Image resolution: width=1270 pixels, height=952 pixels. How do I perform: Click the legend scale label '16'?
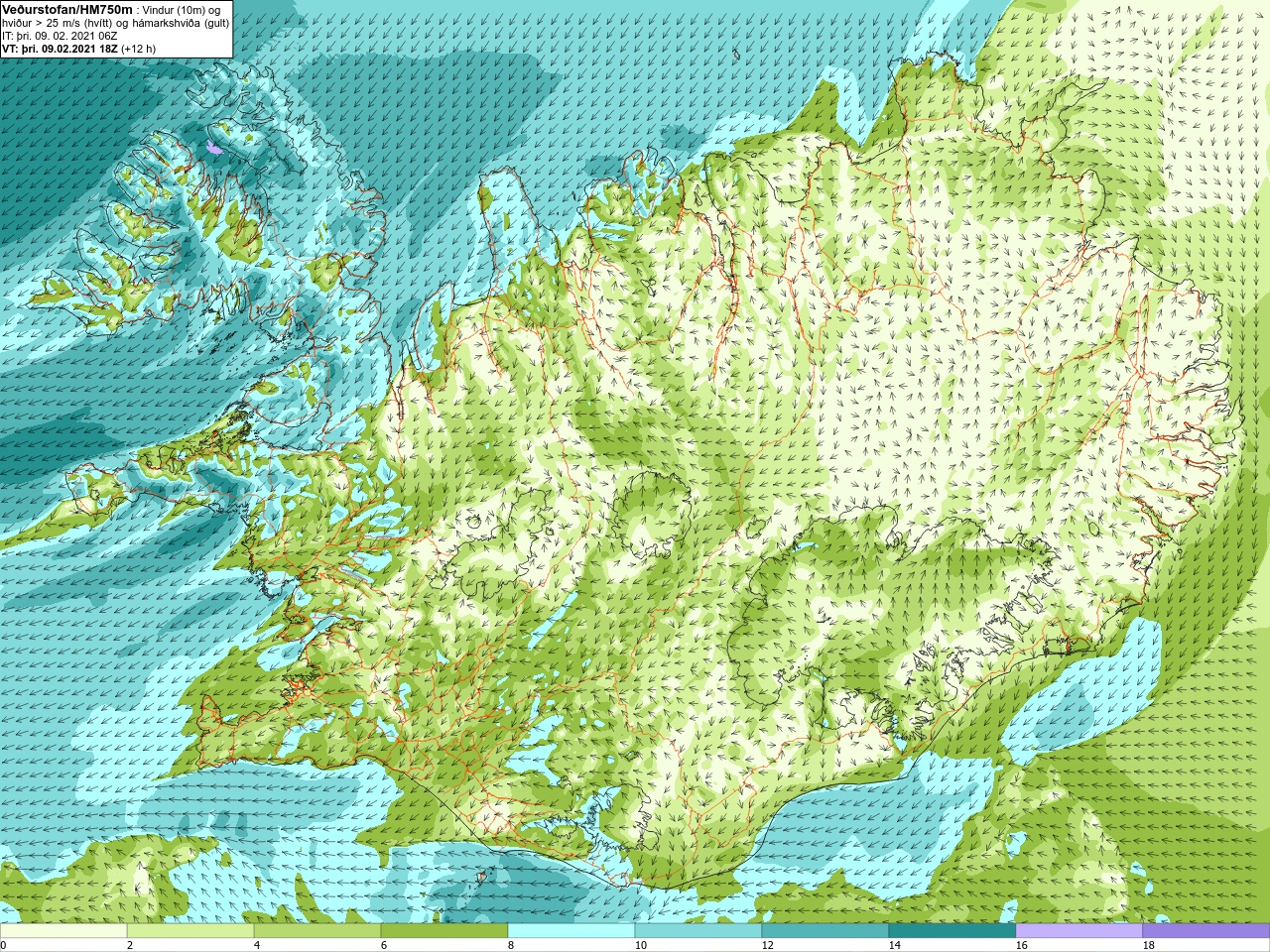point(1021,945)
